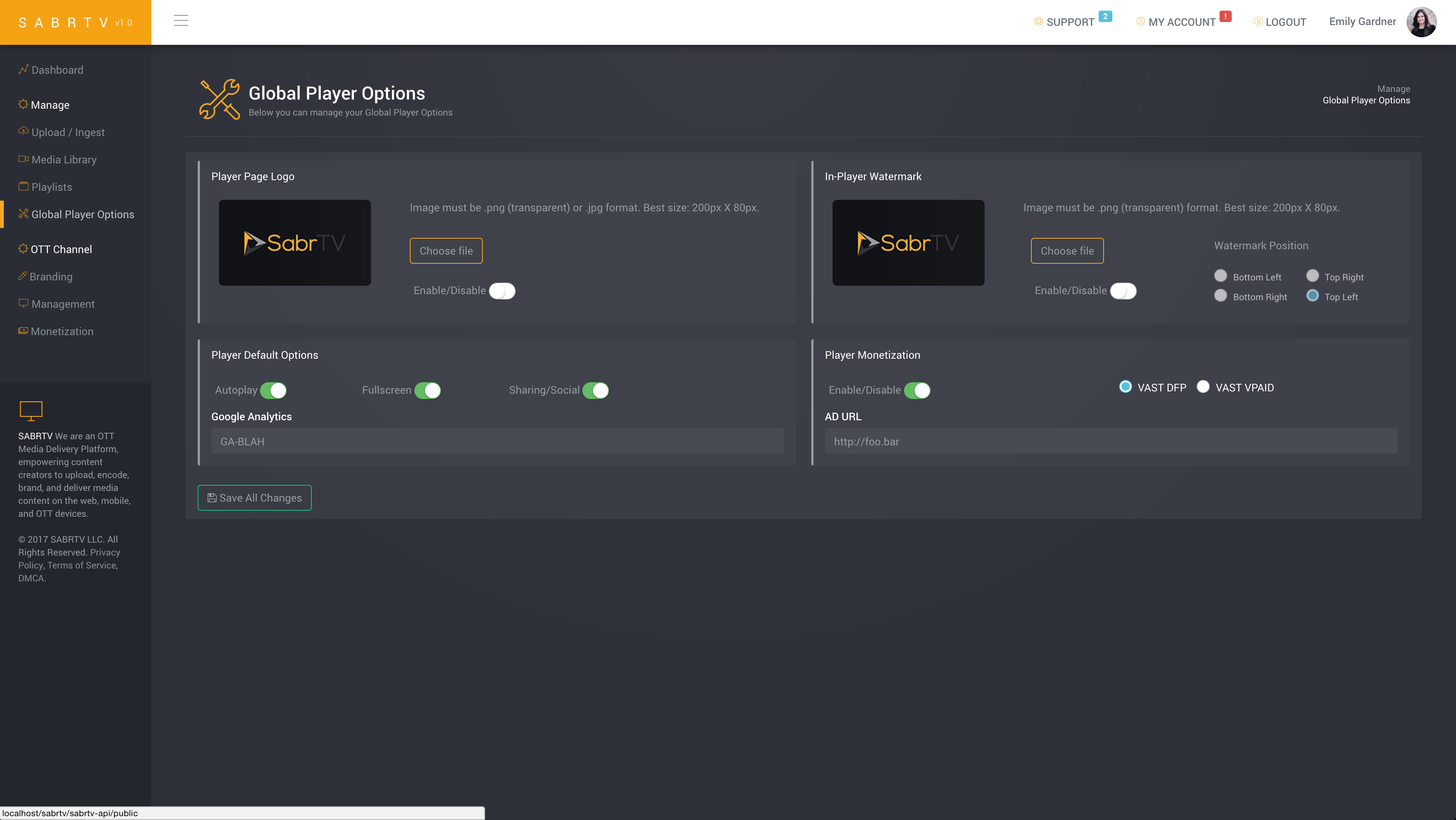
Task: Click the Media Library camera icon
Action: point(23,159)
